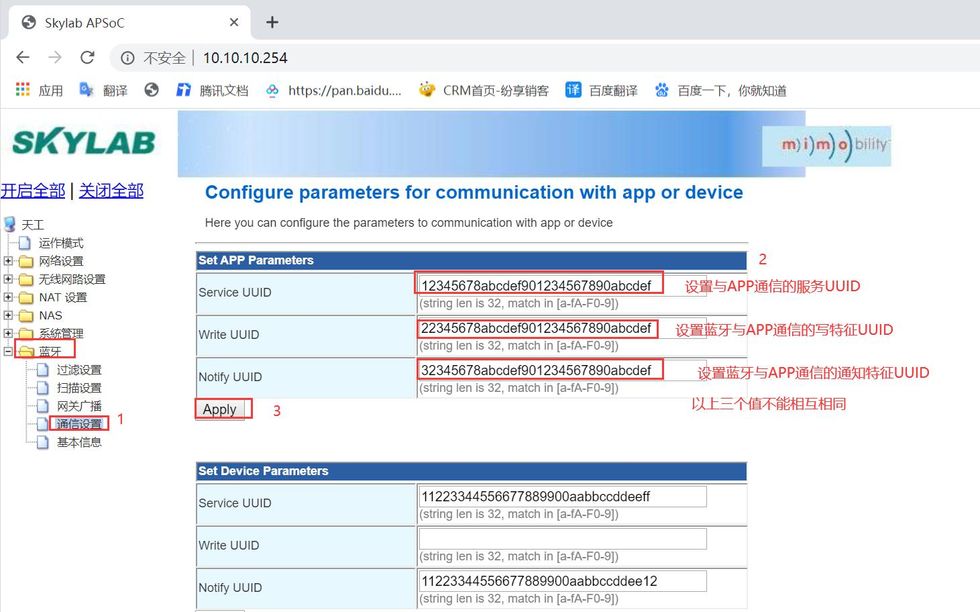Click the 百度翻译 bookmark icon
Screen dimensions: 980x612
[571, 88]
